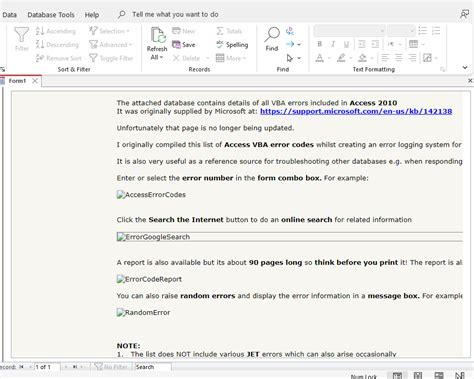This screenshot has width=474, height=379.
Task: Open the Delete dropdown arrow
Action: [x=208, y=58]
